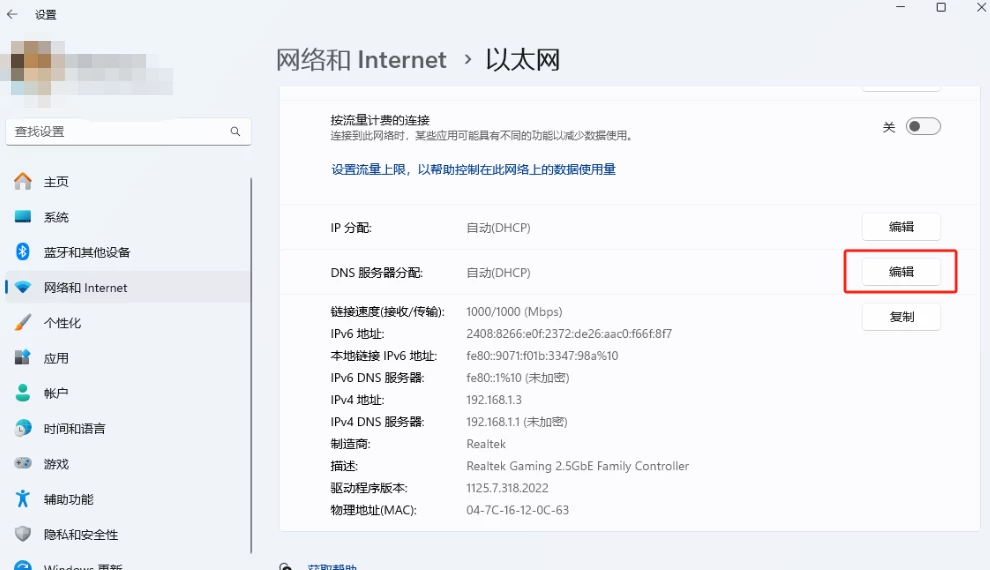
Task: Click the 以太网 page title
Action: coord(523,60)
